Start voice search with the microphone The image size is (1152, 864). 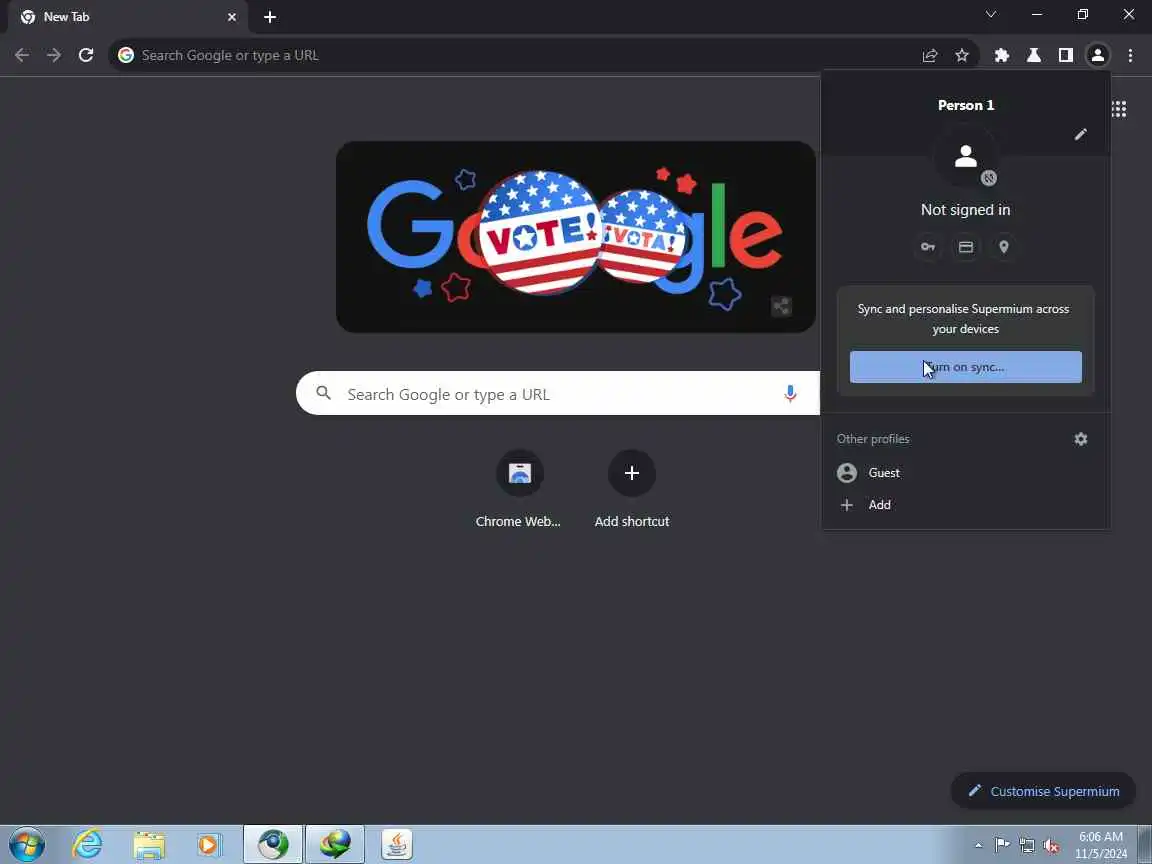pos(791,394)
